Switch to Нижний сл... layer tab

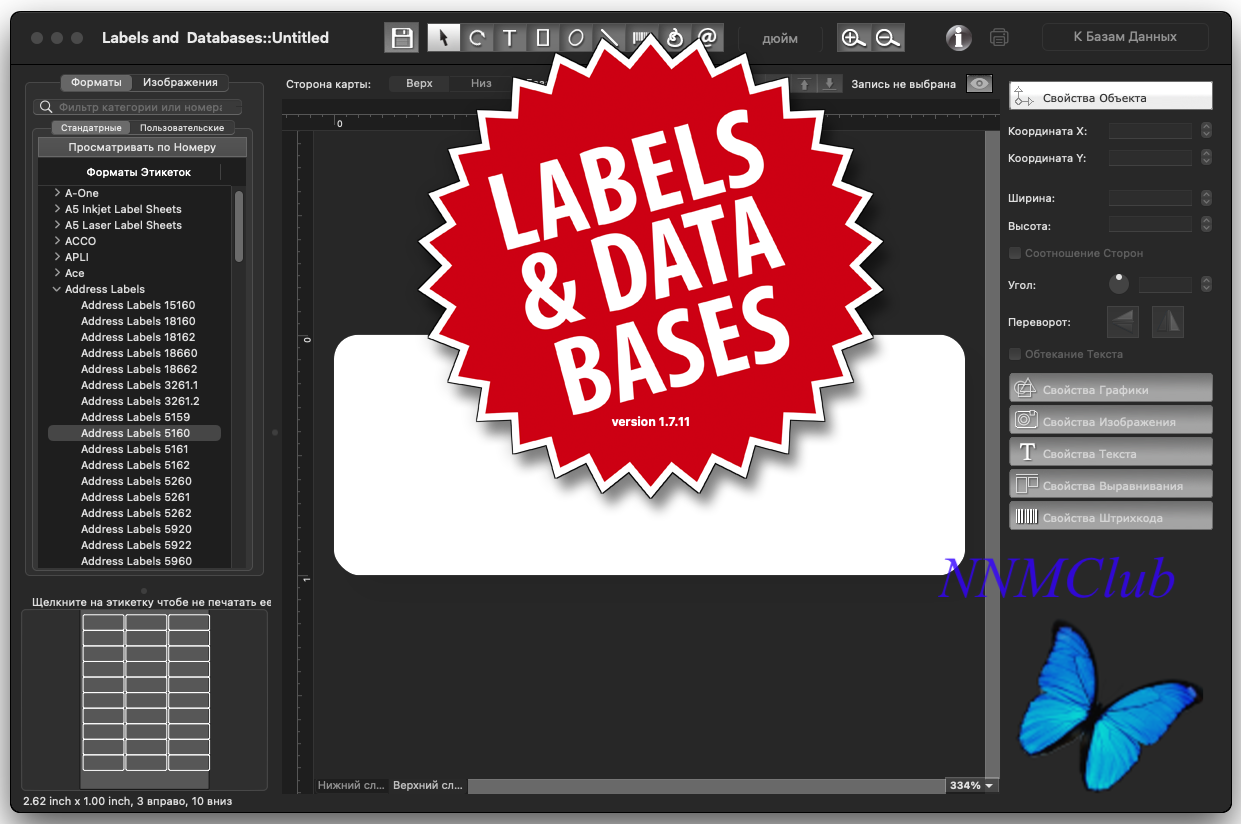click(x=351, y=786)
